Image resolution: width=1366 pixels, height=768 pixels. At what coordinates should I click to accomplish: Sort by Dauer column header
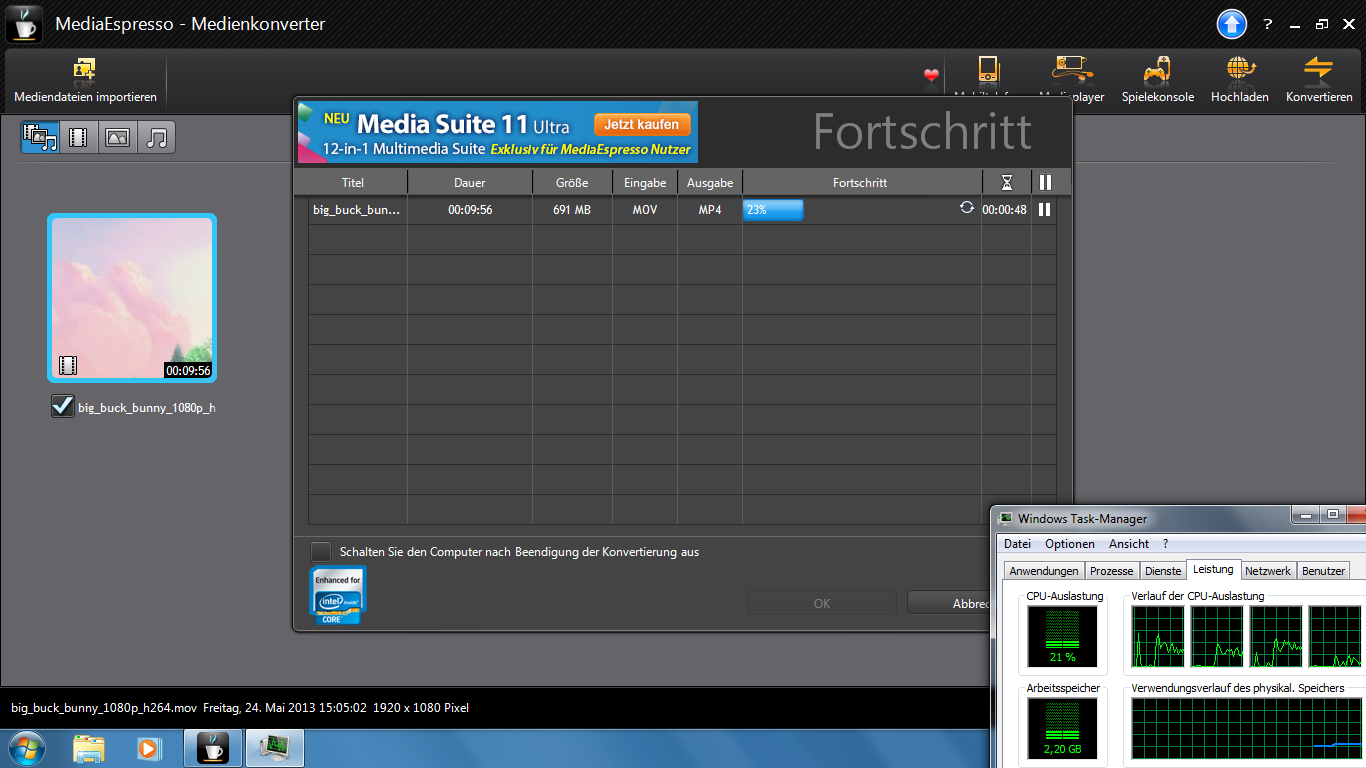[470, 182]
